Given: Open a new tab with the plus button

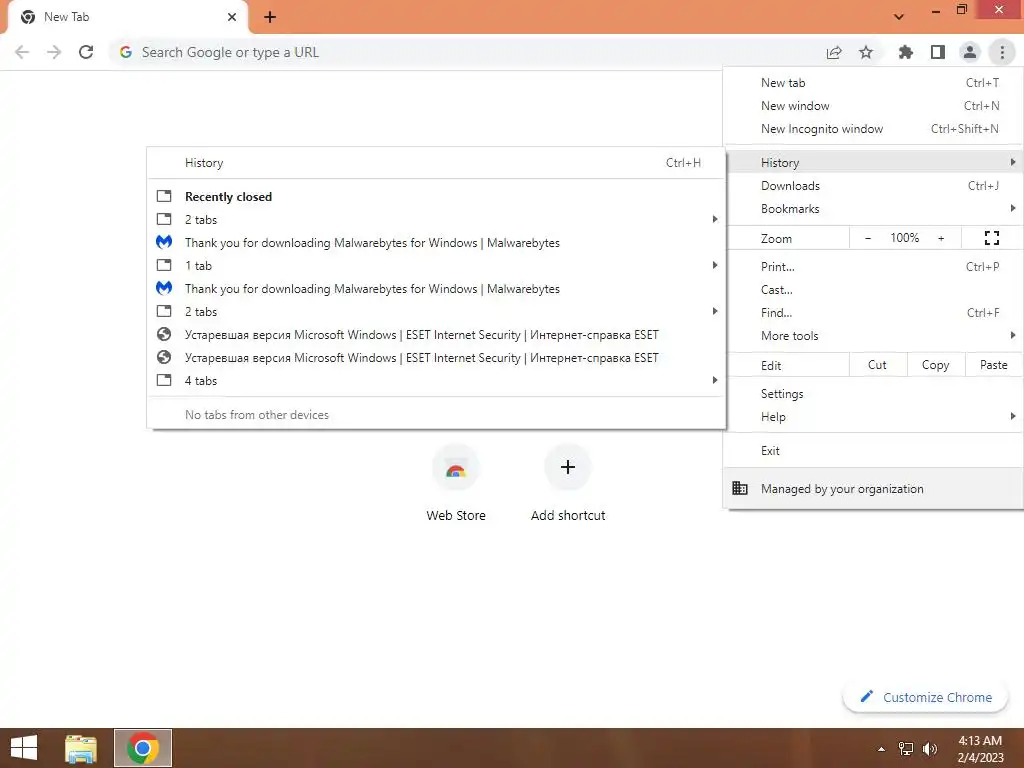Looking at the screenshot, I should pos(270,17).
